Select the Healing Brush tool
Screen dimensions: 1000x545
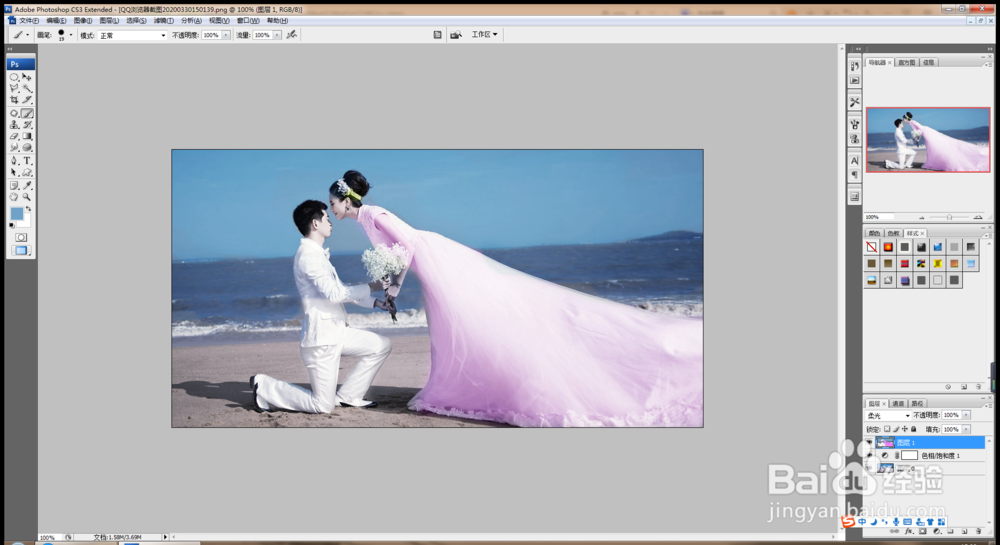click(14, 113)
